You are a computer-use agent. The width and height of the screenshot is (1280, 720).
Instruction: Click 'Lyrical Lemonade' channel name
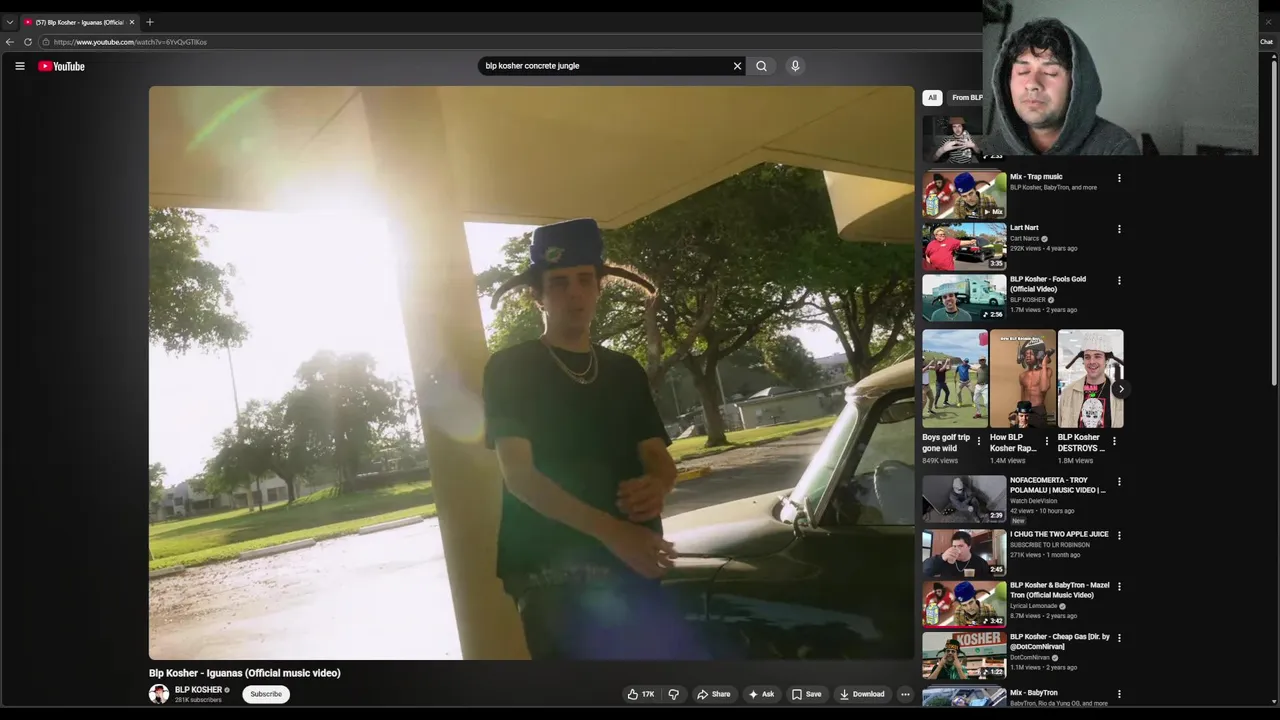[1034, 606]
